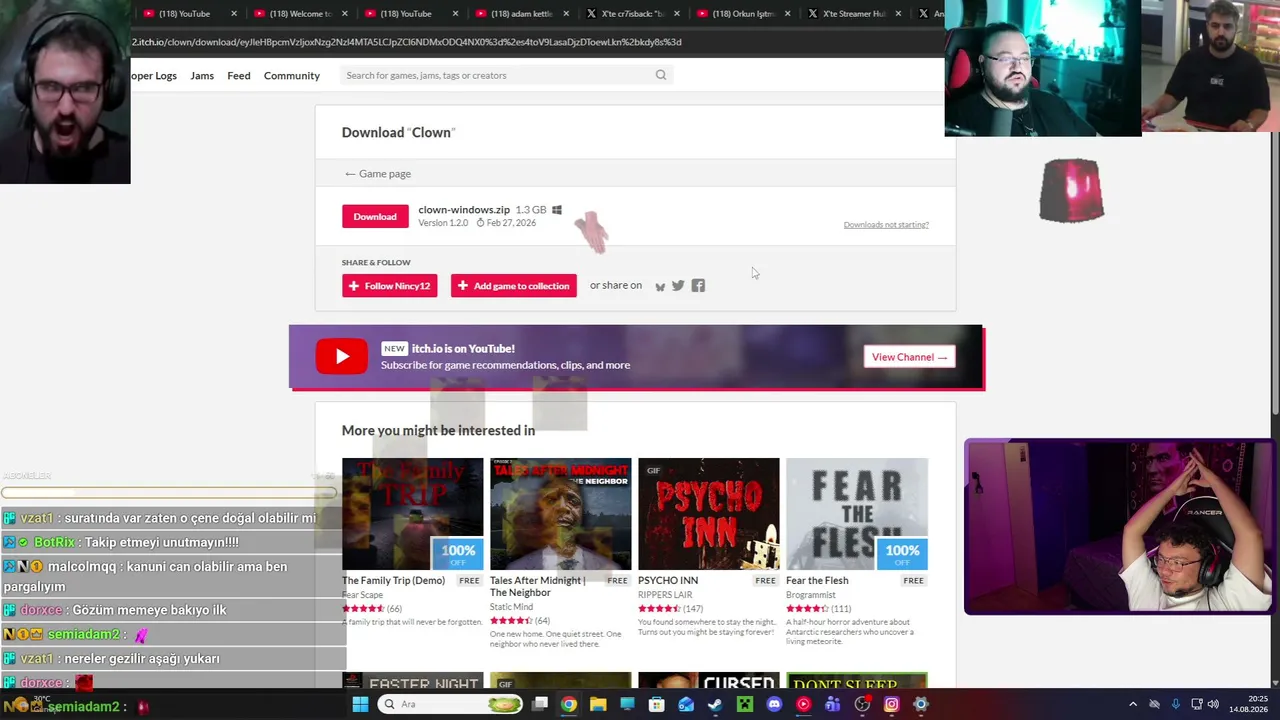Click the Static Mind creator link

point(511,607)
